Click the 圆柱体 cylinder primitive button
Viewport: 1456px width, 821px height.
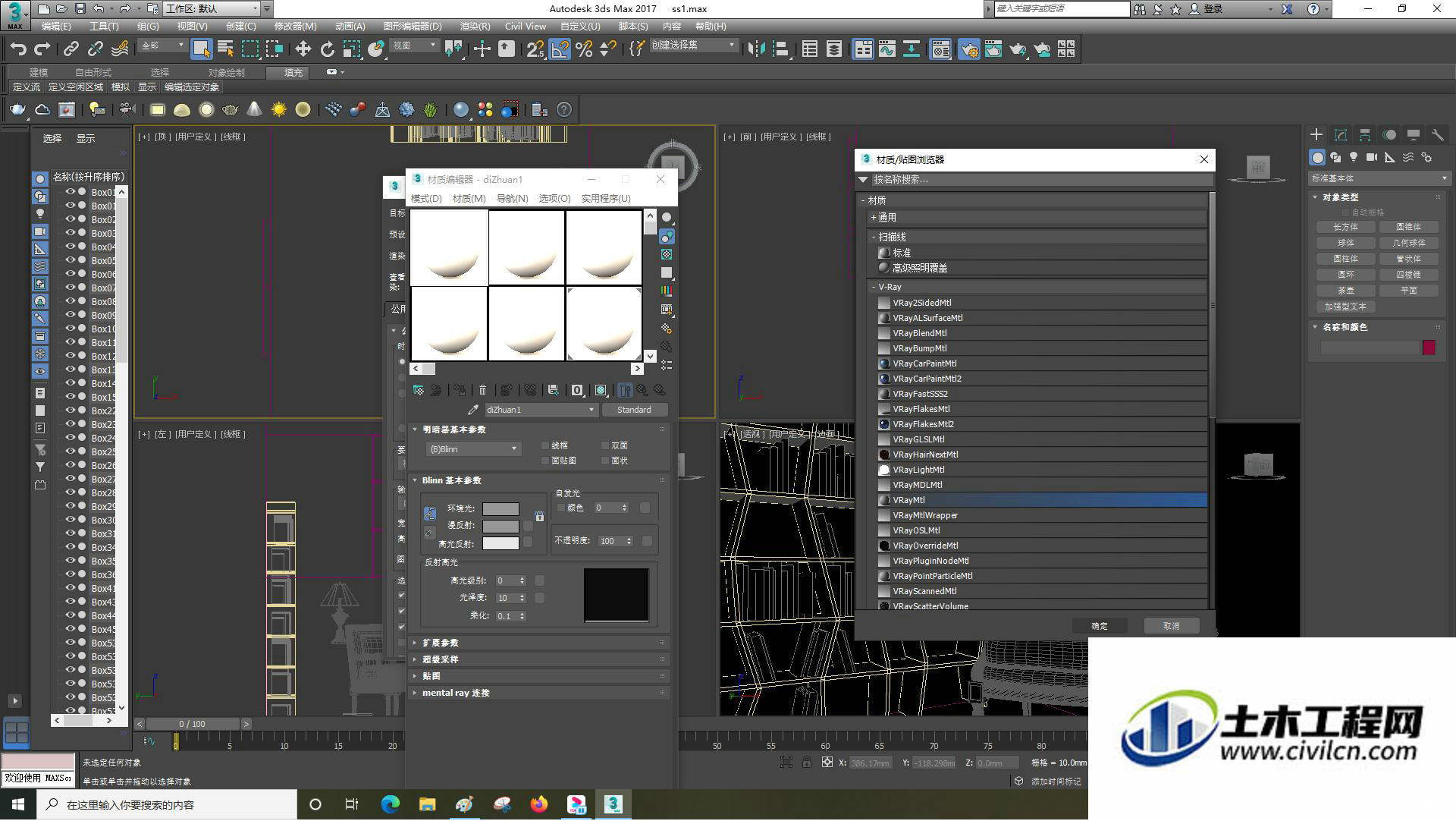1345,259
